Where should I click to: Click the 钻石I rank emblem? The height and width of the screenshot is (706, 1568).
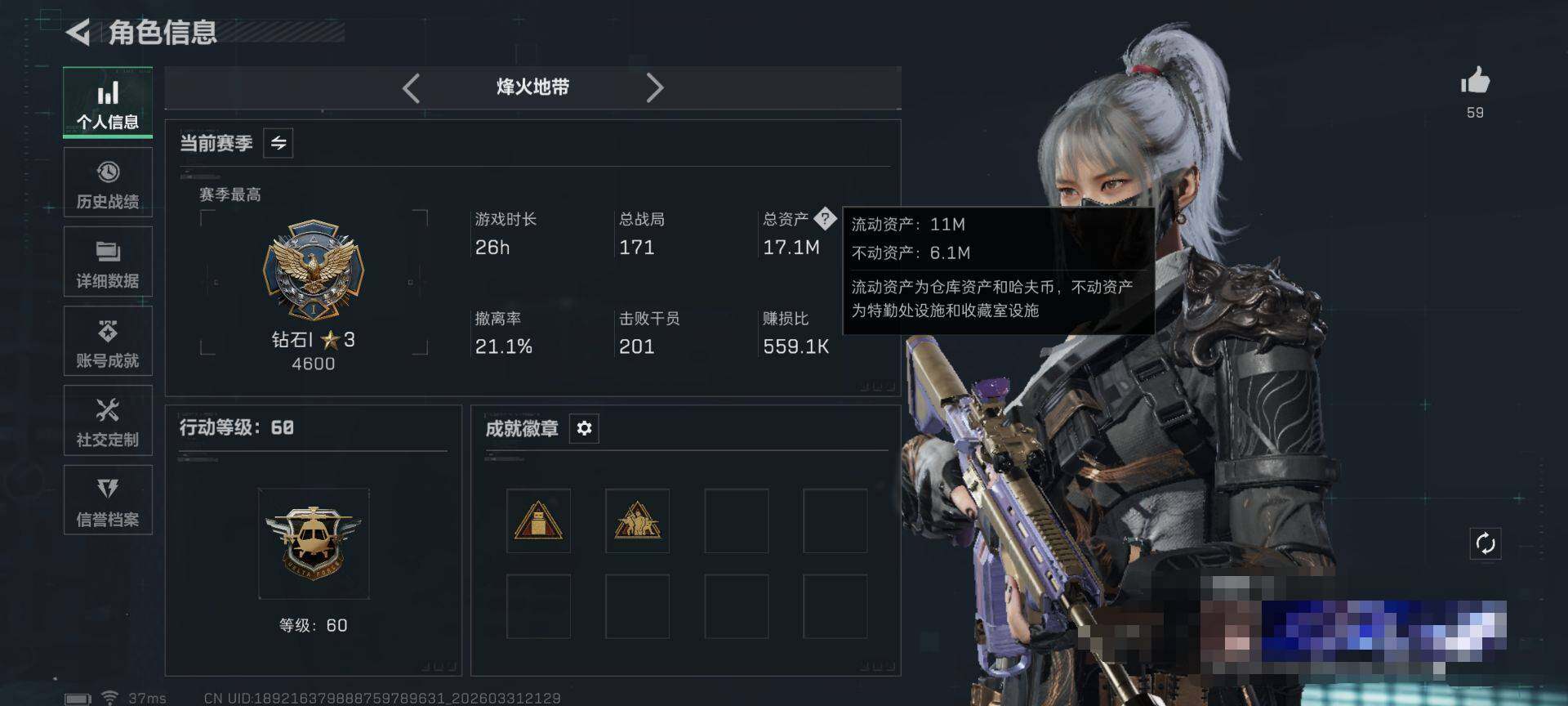point(314,270)
